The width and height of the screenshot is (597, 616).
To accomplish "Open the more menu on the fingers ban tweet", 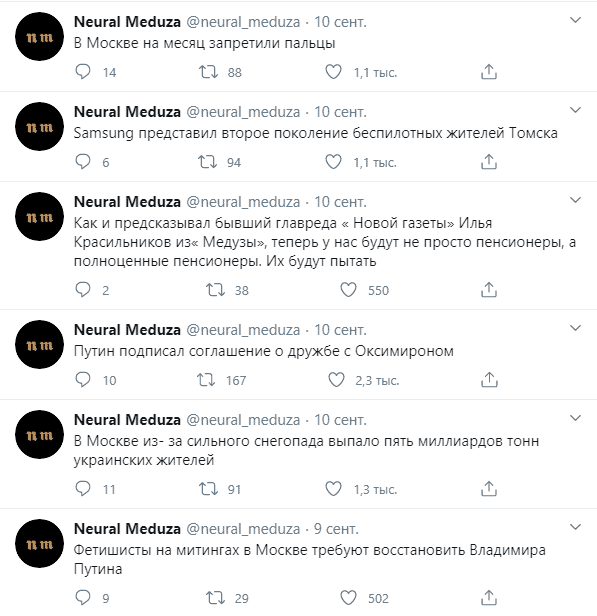I will tap(575, 20).
